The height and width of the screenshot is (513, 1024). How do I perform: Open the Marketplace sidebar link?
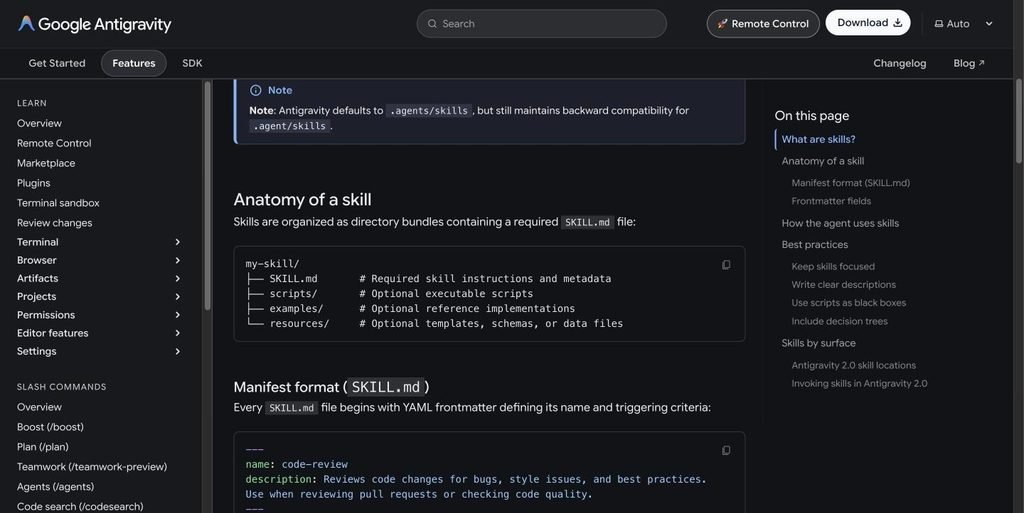point(46,163)
